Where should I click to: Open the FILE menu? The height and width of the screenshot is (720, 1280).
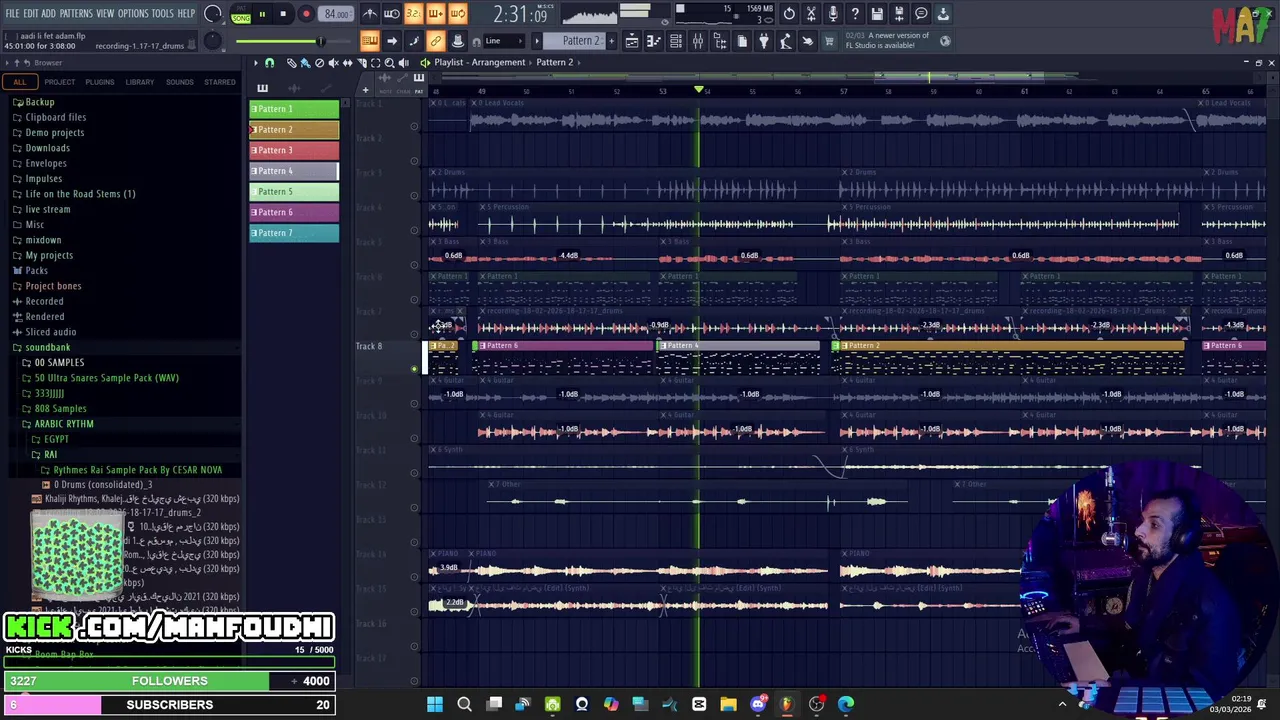[12, 14]
